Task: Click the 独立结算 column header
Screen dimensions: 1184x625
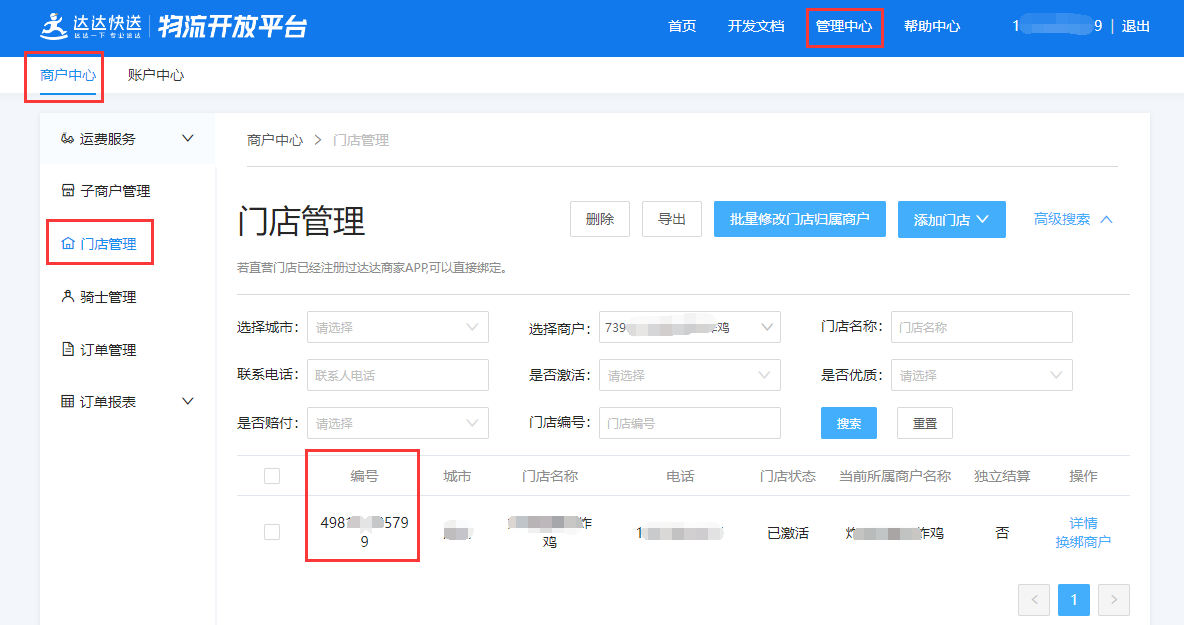Action: pos(1002,476)
